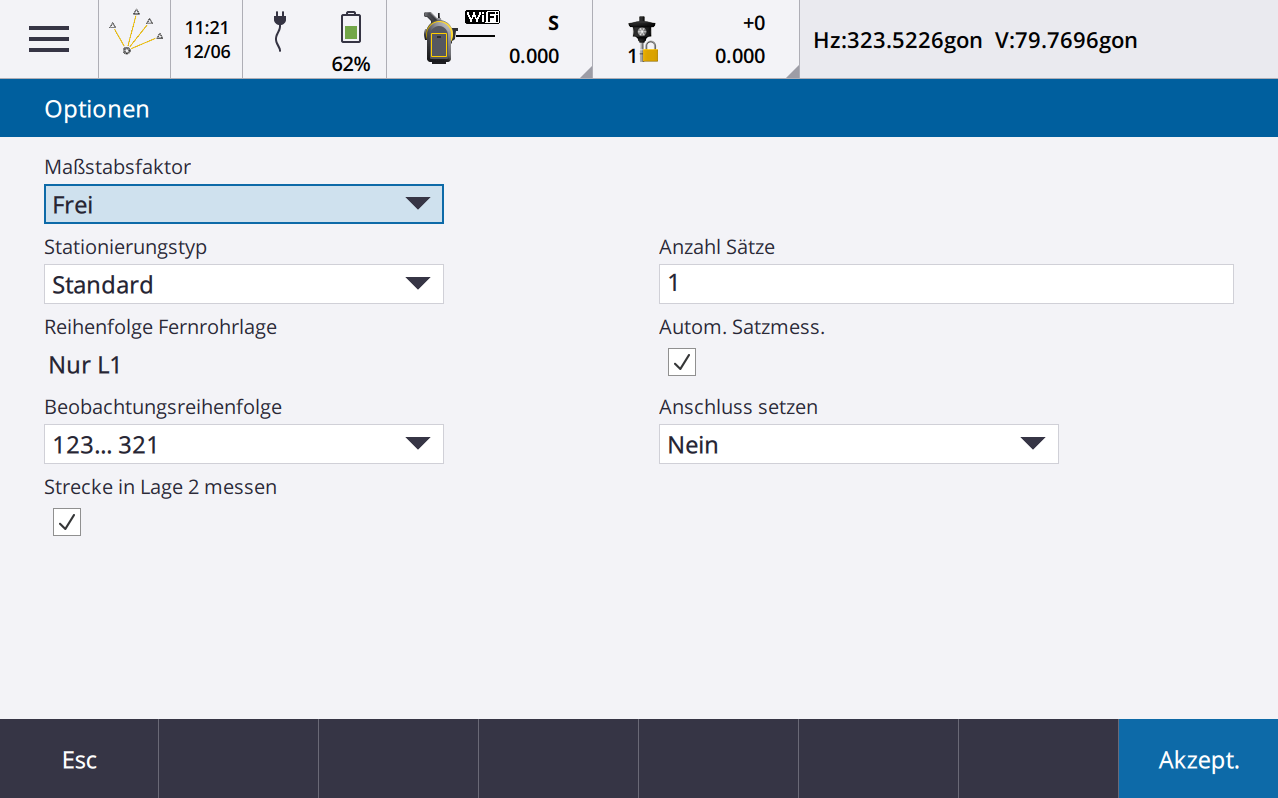This screenshot has width=1278, height=798.
Task: Open the Anschluss setzen dropdown
Action: click(x=857, y=445)
